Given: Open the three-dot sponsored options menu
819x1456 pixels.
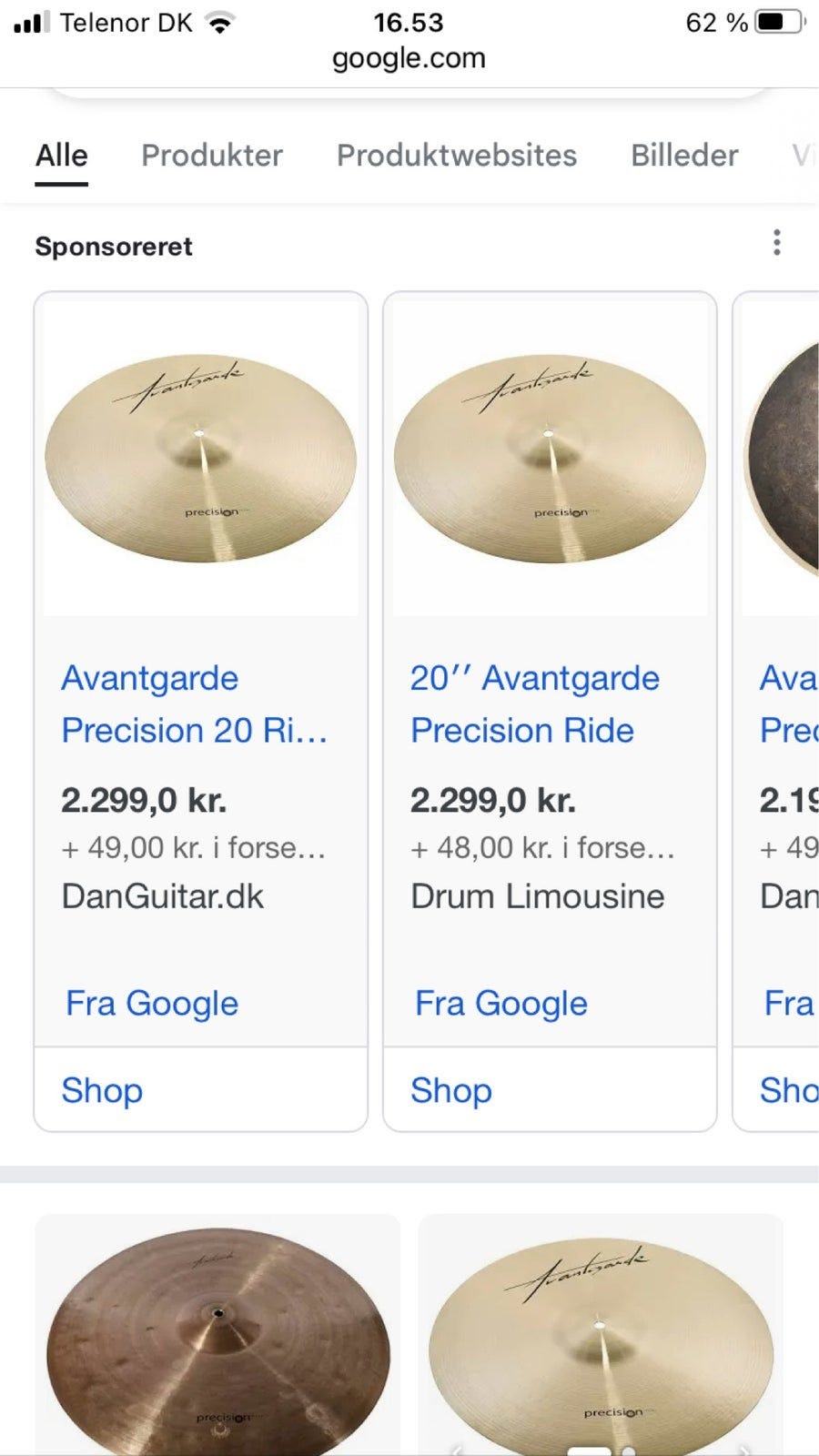Looking at the screenshot, I should 776,243.
